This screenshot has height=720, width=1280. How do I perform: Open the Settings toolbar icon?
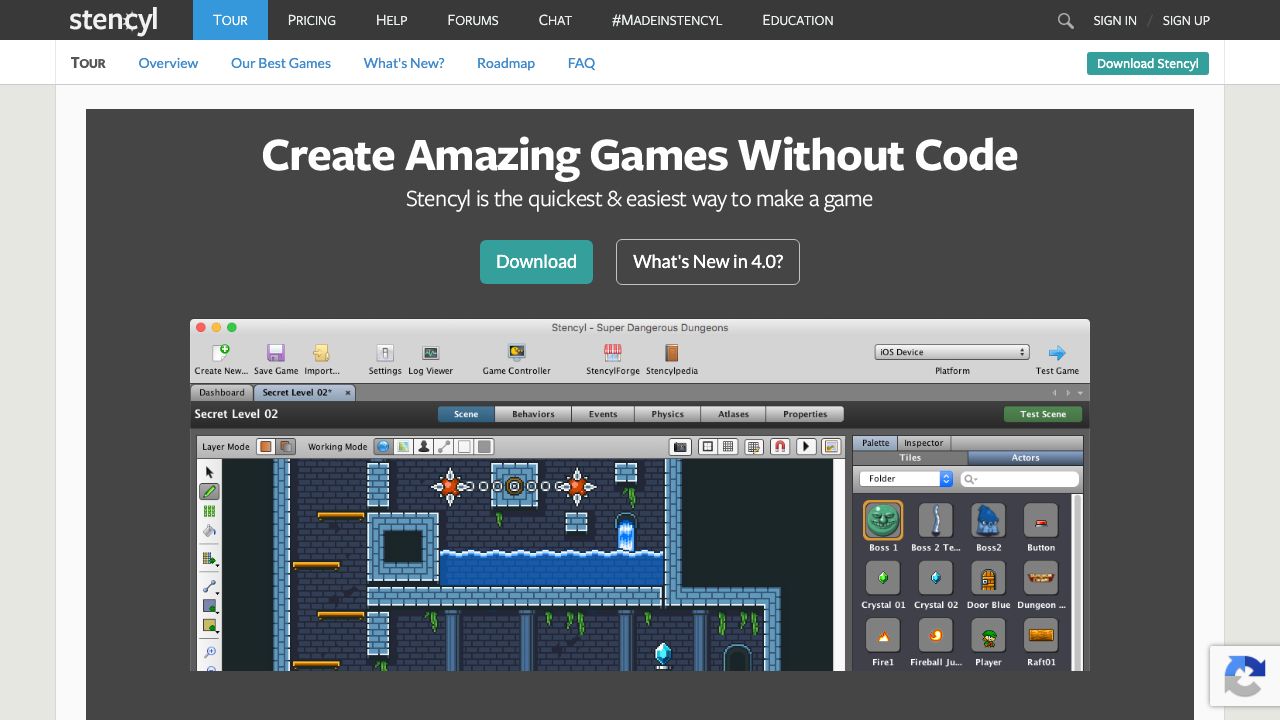click(385, 352)
